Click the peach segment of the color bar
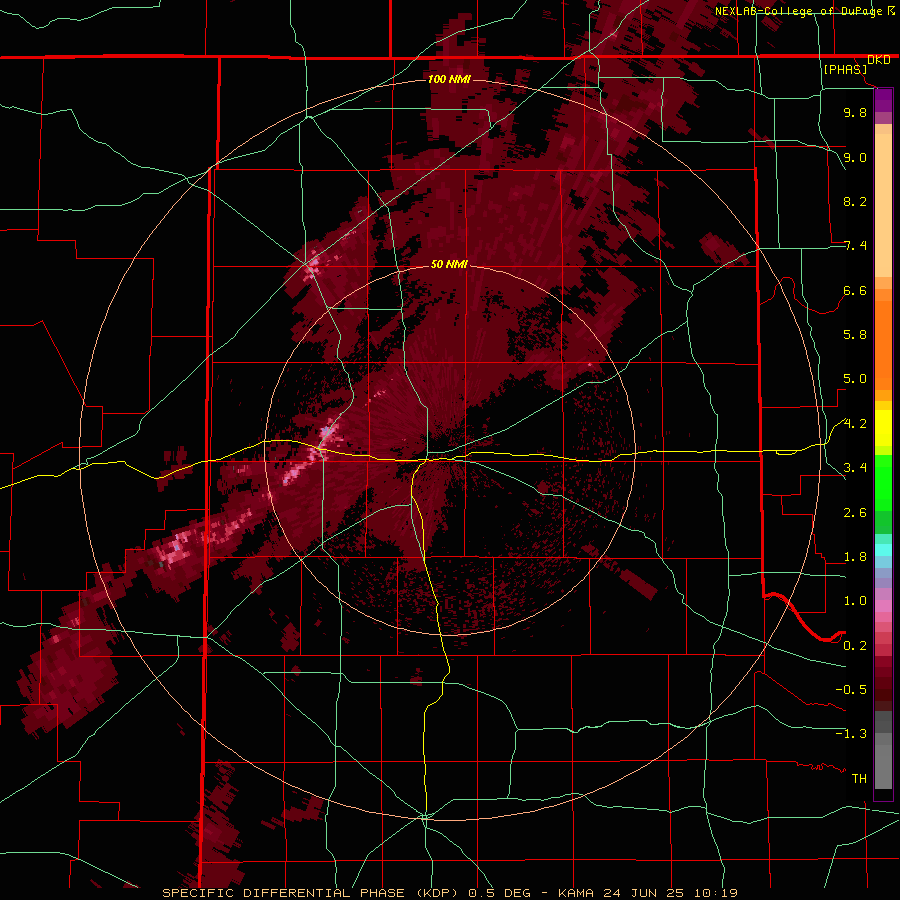 pyautogui.click(x=883, y=206)
